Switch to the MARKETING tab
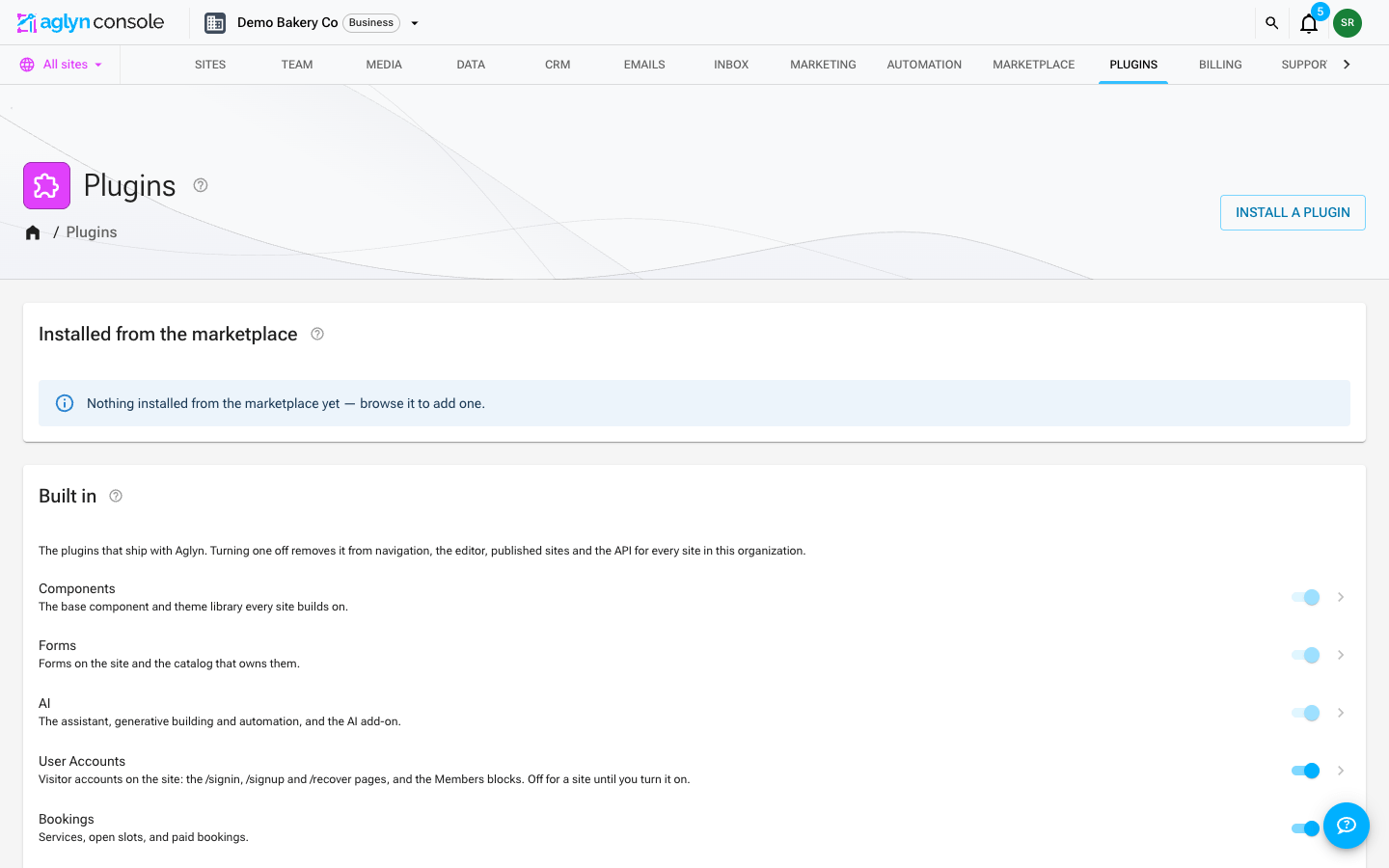1389x868 pixels. (823, 65)
